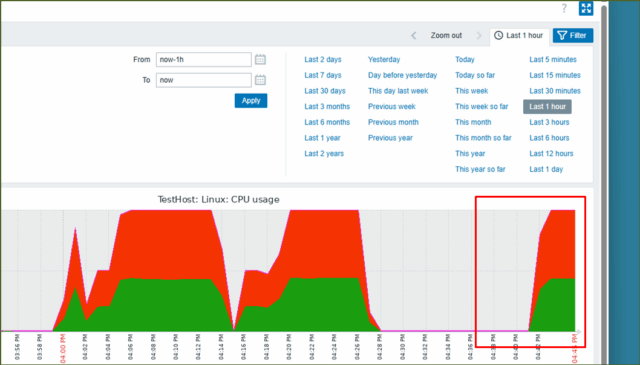The width and height of the screenshot is (640, 365).
Task: Set range to Last 12 hours
Action: click(551, 154)
